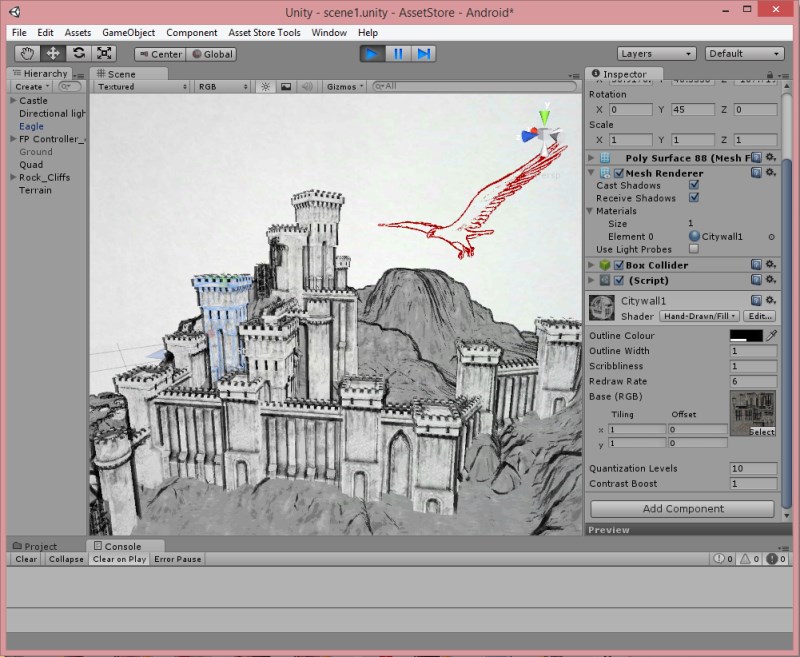
Task: Open the Default layout dropdown
Action: [x=744, y=54]
